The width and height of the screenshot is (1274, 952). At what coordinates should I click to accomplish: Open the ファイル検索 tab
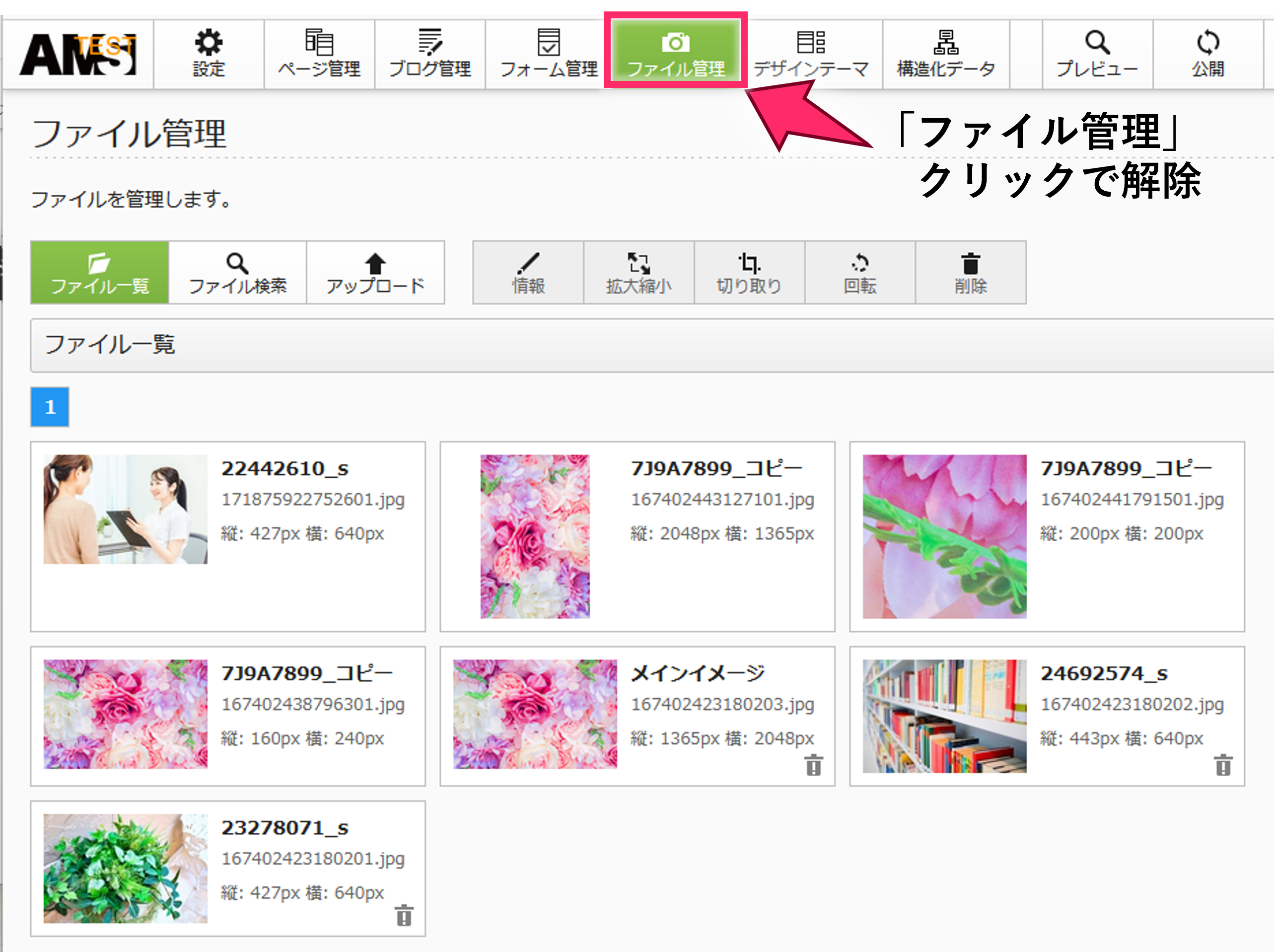click(x=237, y=273)
